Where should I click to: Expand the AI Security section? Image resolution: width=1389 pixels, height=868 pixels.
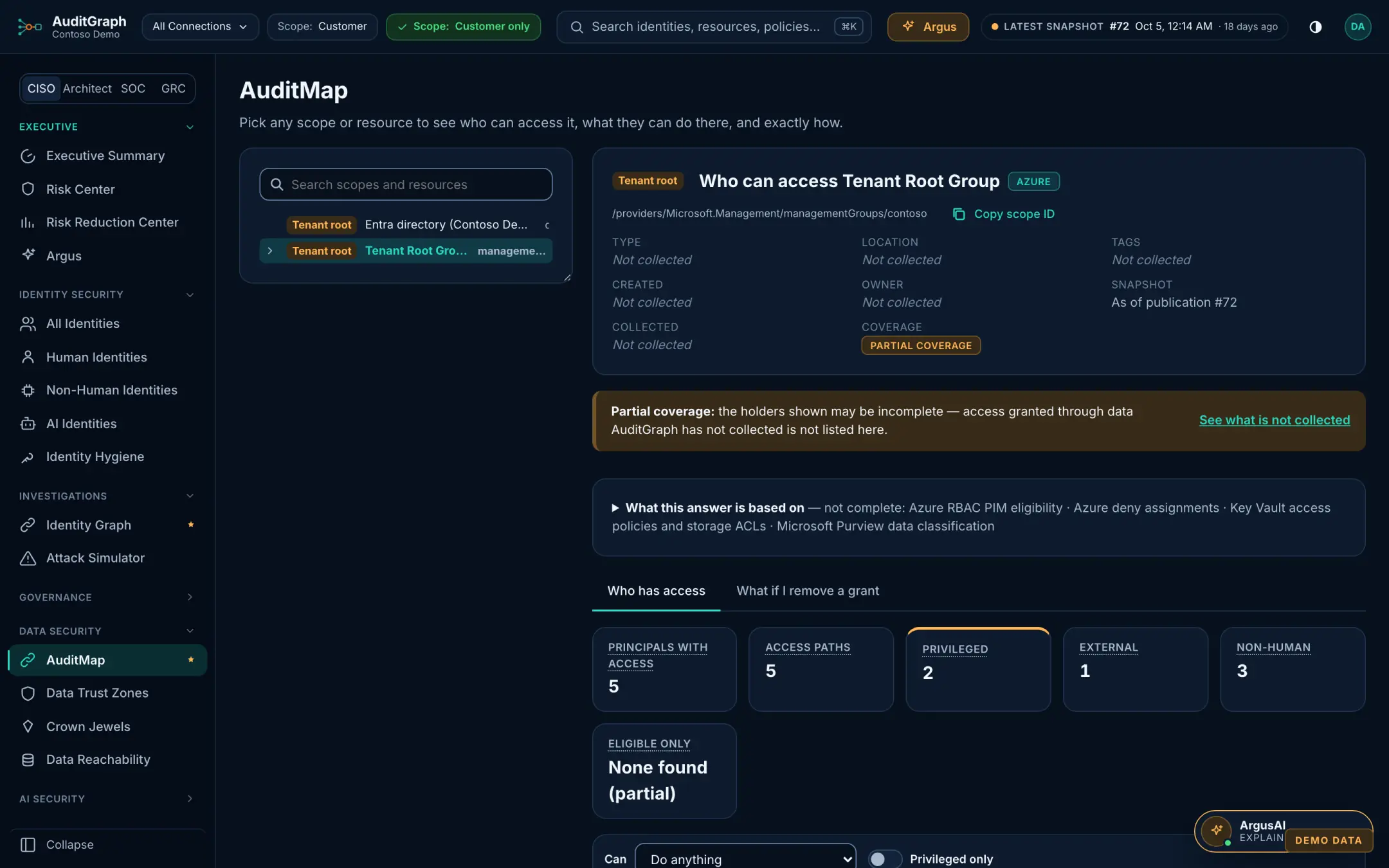tap(190, 799)
